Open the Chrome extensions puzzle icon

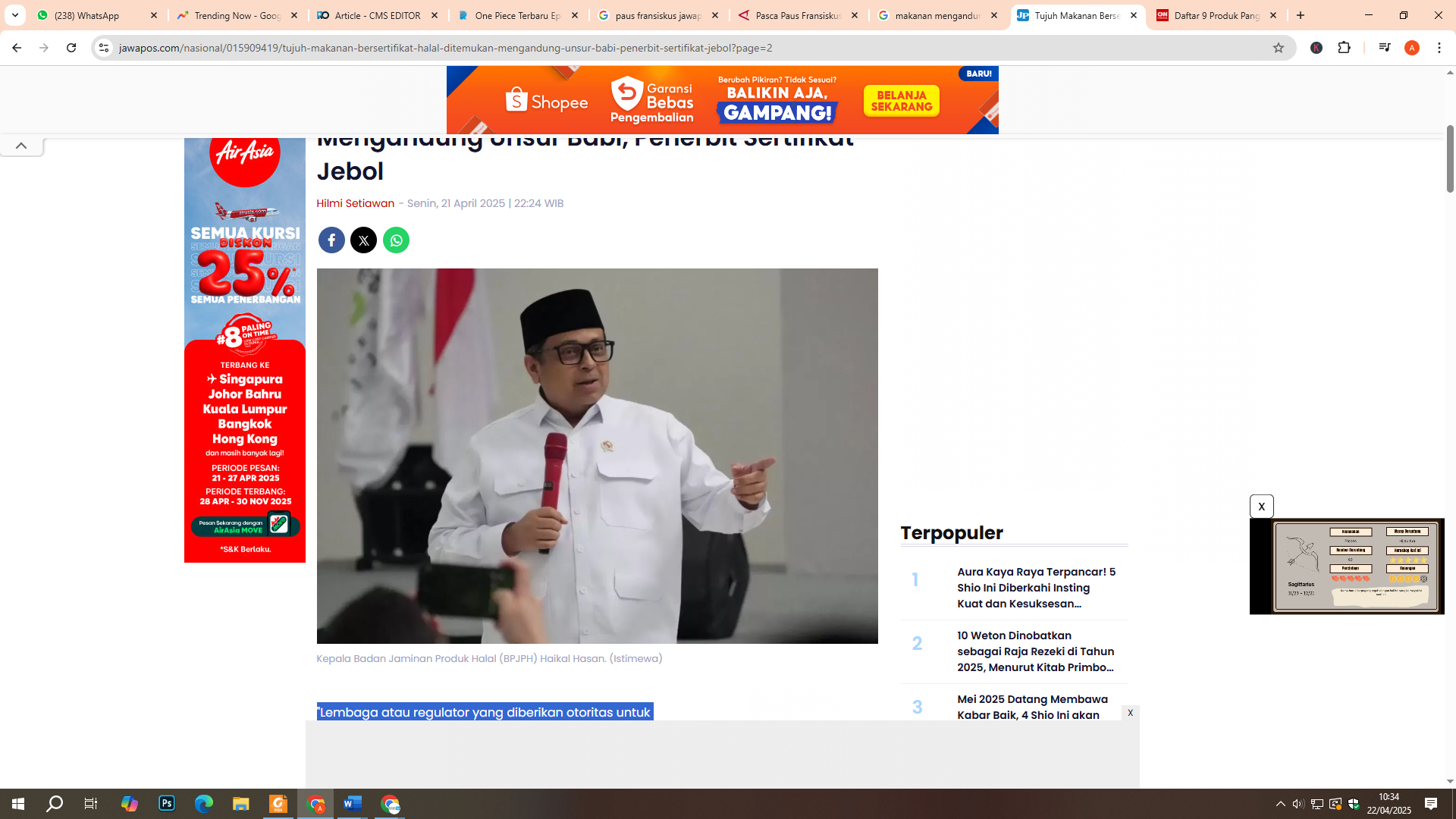point(1345,47)
